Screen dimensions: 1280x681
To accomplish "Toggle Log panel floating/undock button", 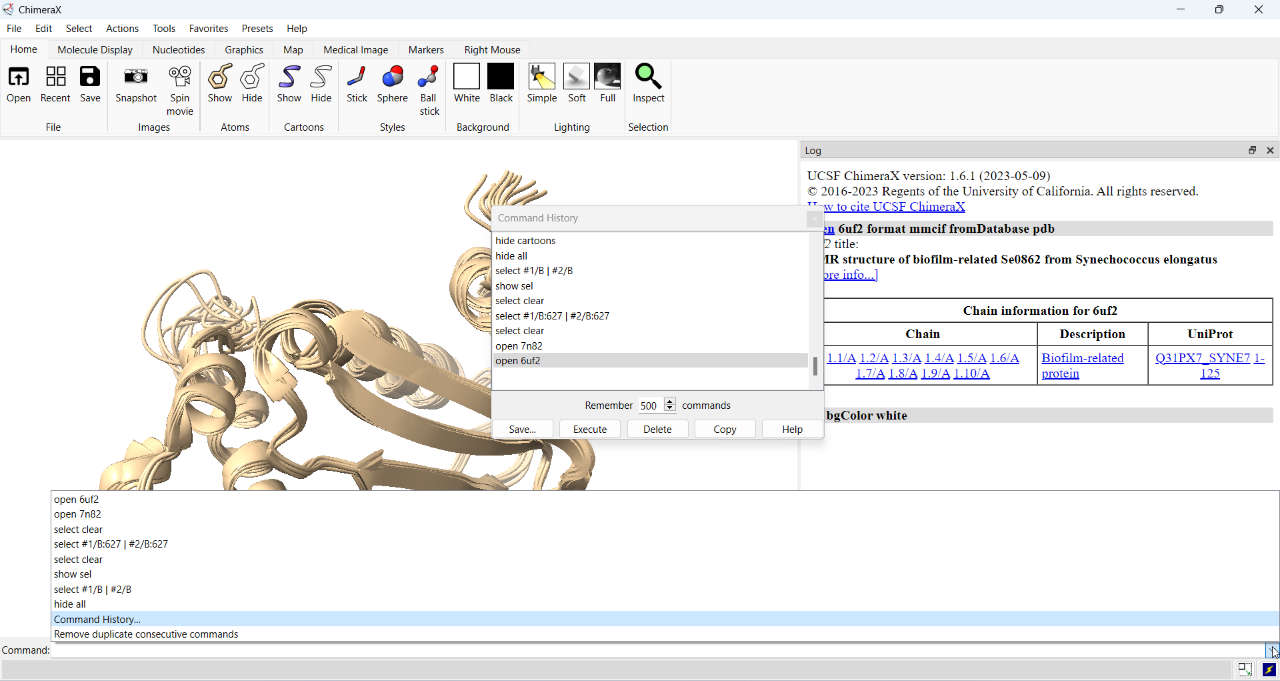I will [x=1252, y=150].
